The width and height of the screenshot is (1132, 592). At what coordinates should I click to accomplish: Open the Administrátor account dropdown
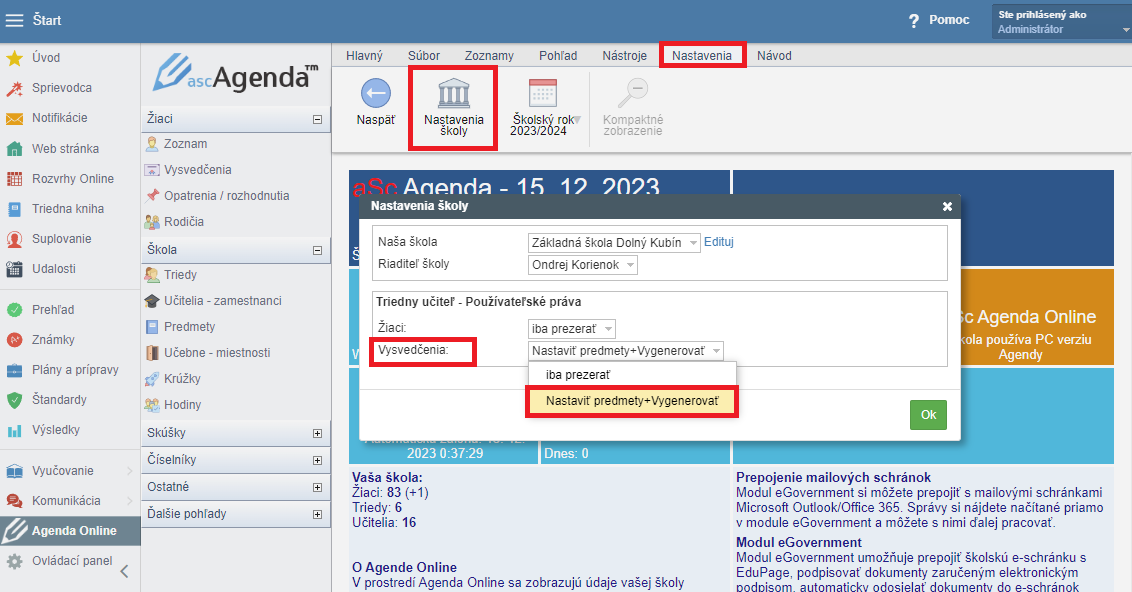tap(1061, 22)
